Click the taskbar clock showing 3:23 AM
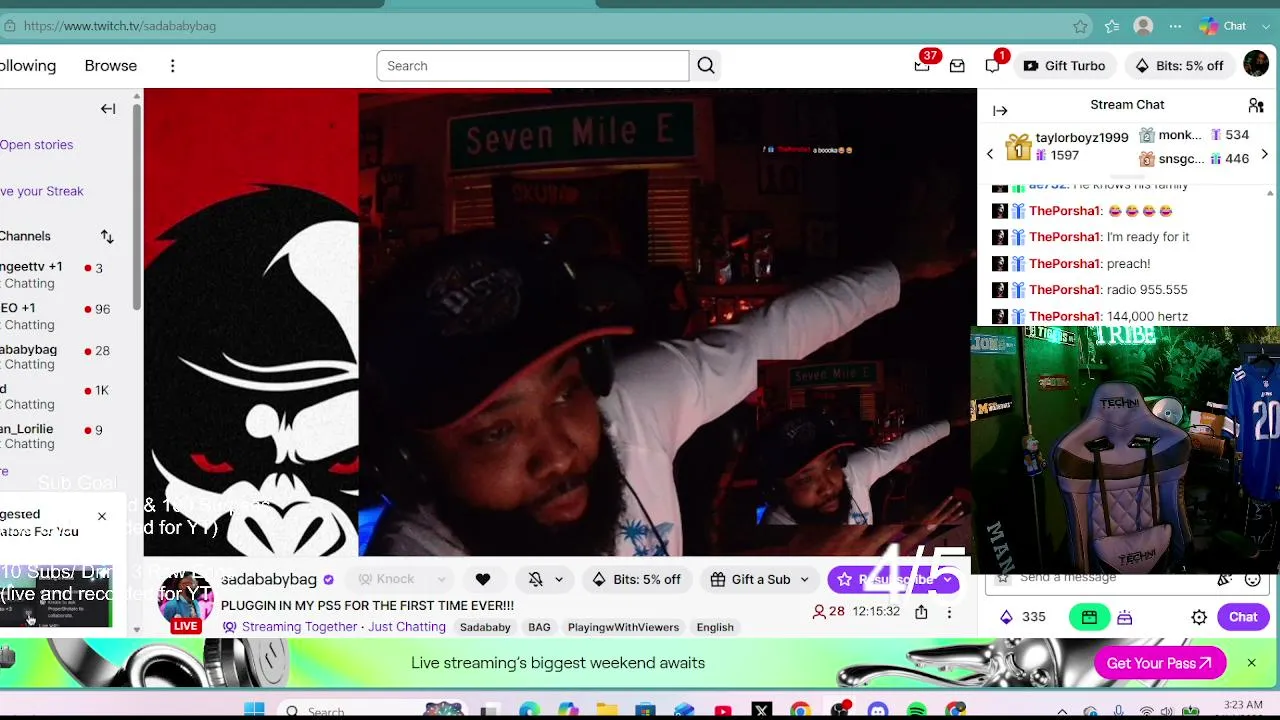This screenshot has width=1280, height=720. [1242, 706]
